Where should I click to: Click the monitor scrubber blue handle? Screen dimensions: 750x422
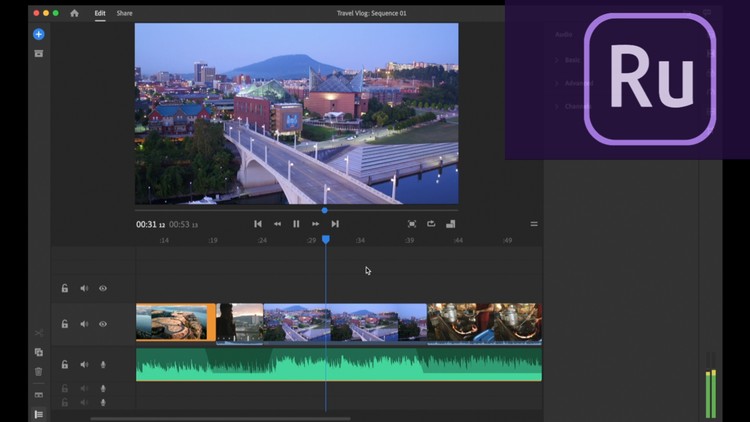click(x=325, y=210)
